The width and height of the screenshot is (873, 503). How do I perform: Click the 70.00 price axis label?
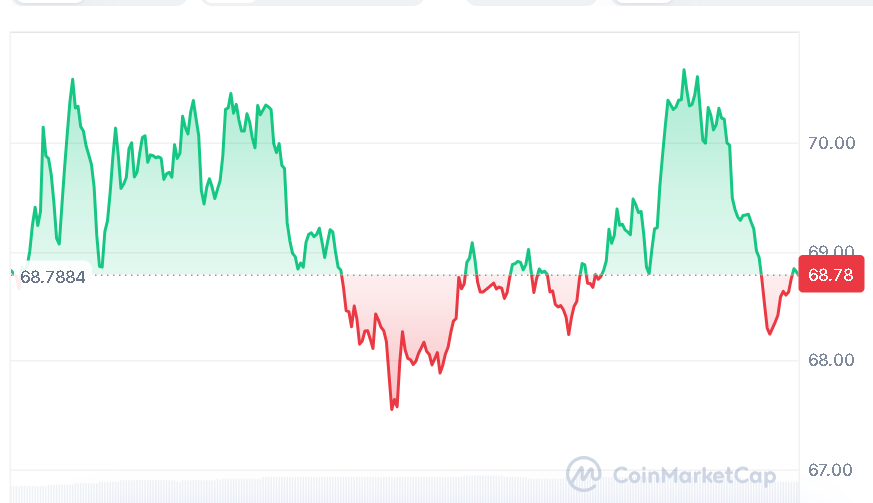click(831, 143)
